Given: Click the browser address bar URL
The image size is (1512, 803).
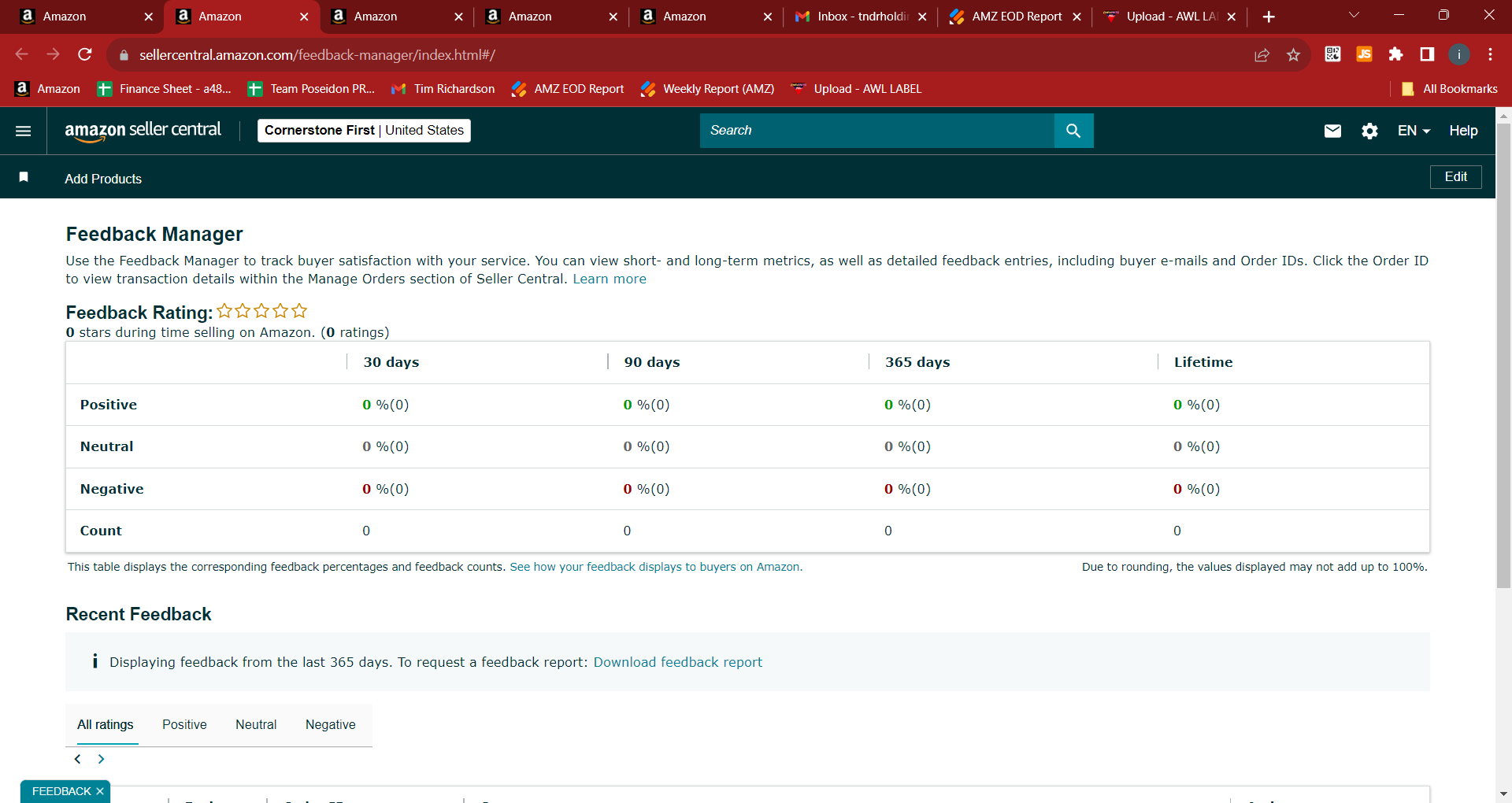Looking at the screenshot, I should (317, 55).
